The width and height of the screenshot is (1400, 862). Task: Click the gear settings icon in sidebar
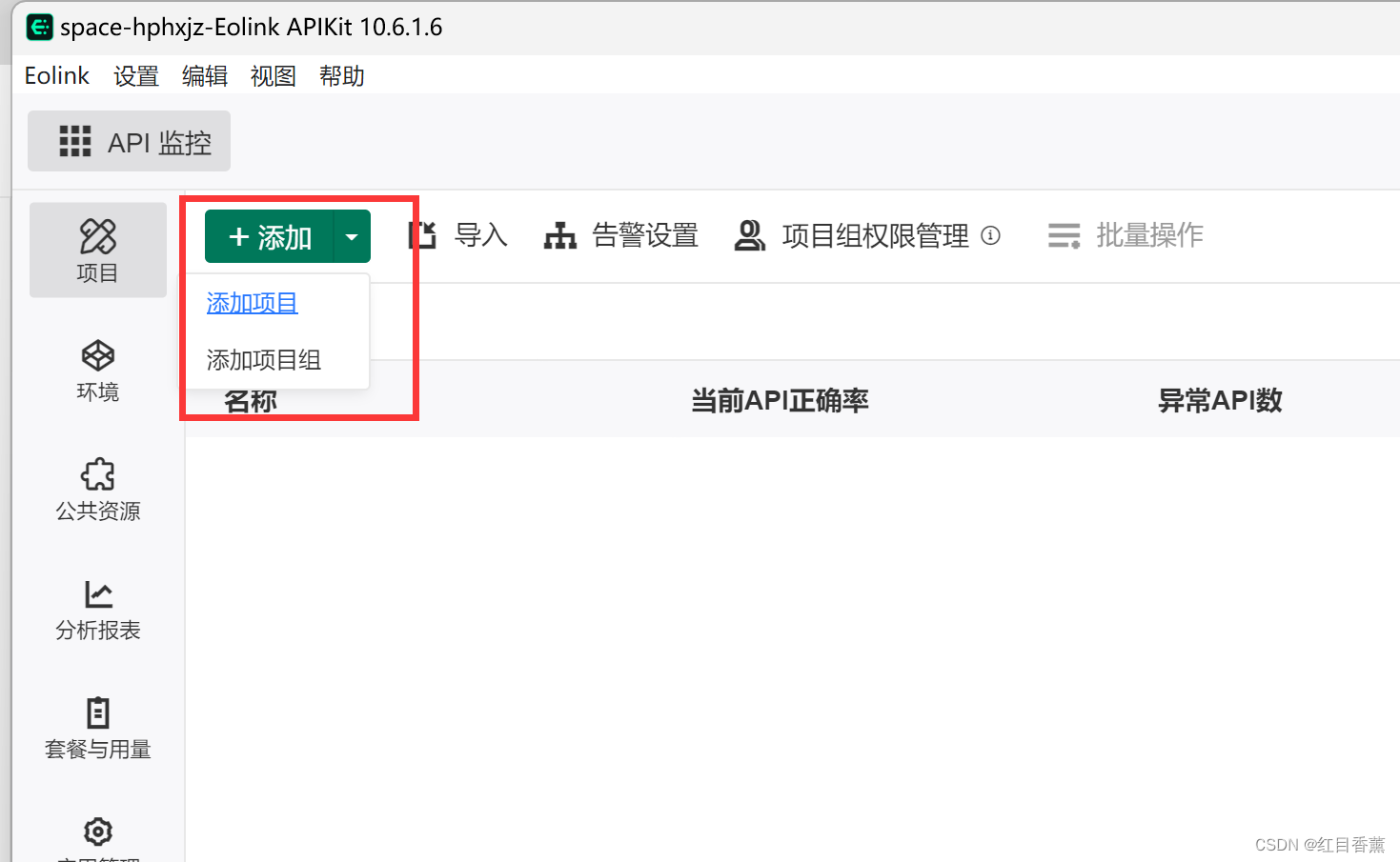(x=97, y=832)
